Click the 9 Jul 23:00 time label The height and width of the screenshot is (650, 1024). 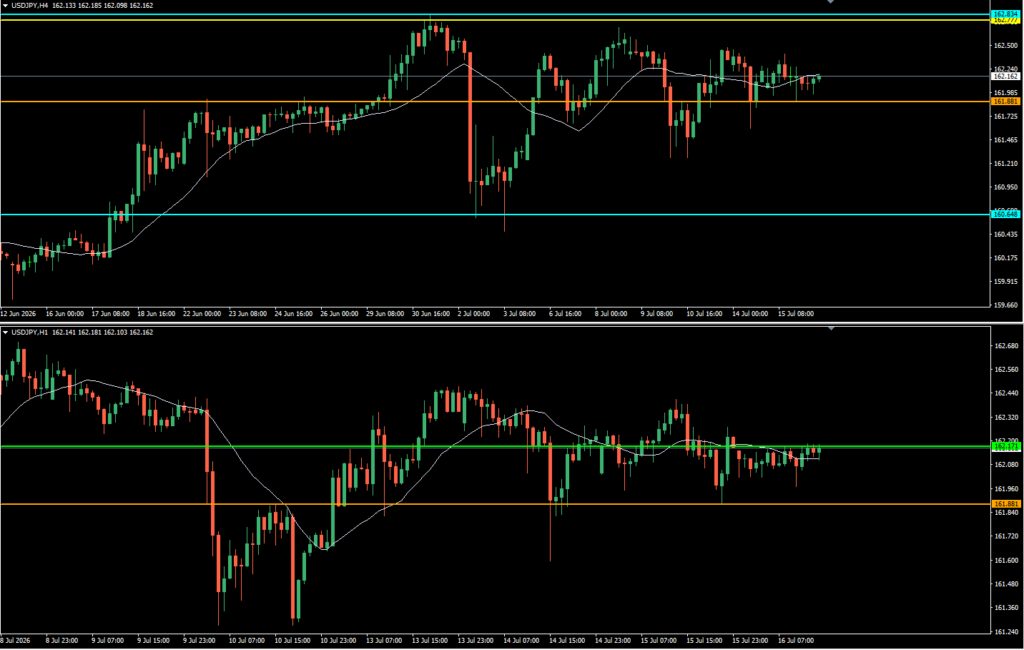point(200,641)
